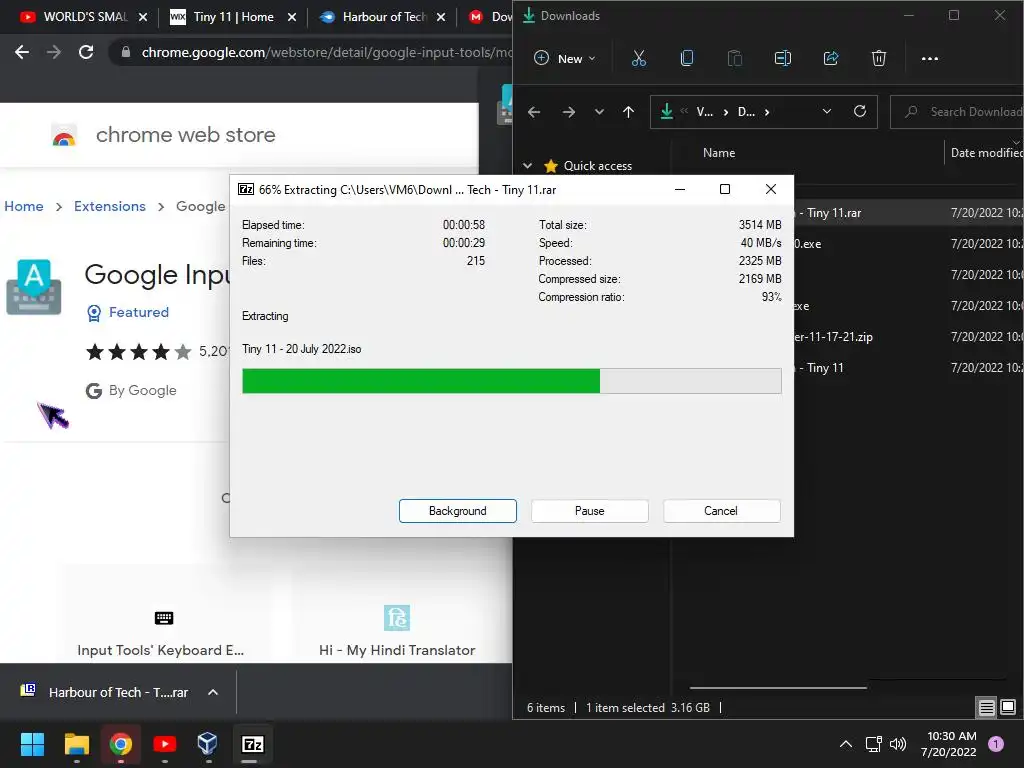Click Chrome's forward navigation arrow
Viewport: 1024px width, 768px height.
54,52
